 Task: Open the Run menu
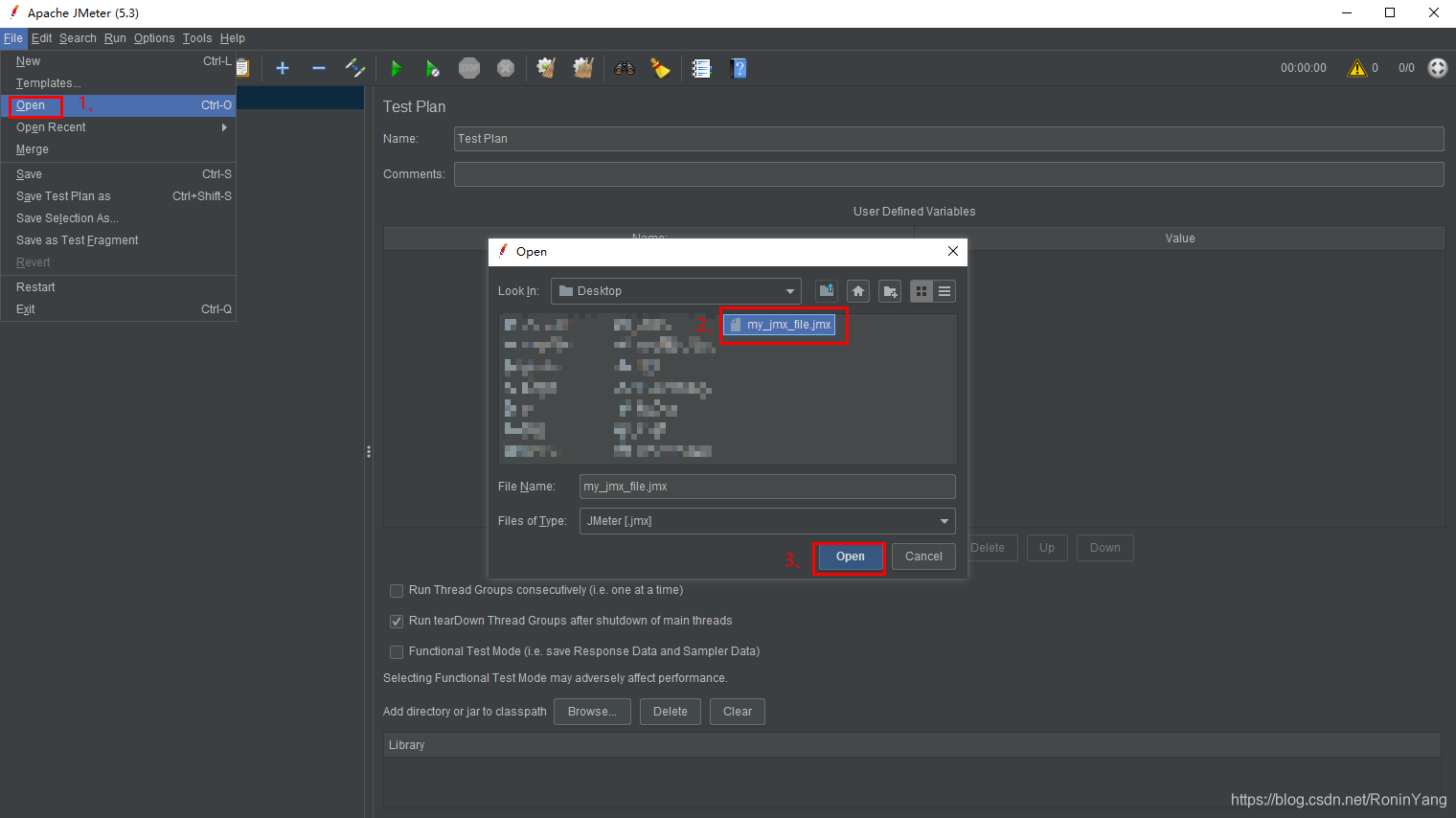115,38
